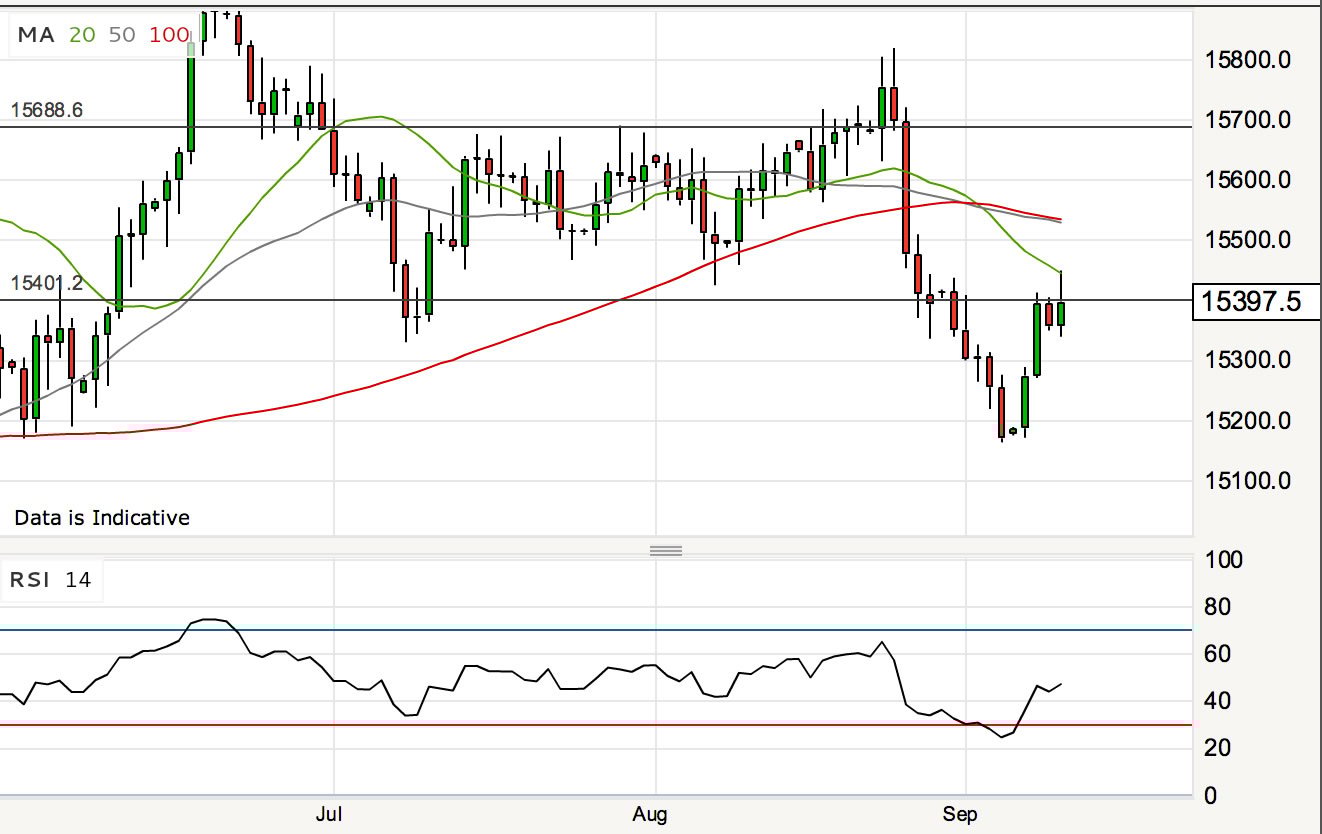Image resolution: width=1322 pixels, height=834 pixels.
Task: Select the green 20-period MA setting
Action: pos(82,35)
